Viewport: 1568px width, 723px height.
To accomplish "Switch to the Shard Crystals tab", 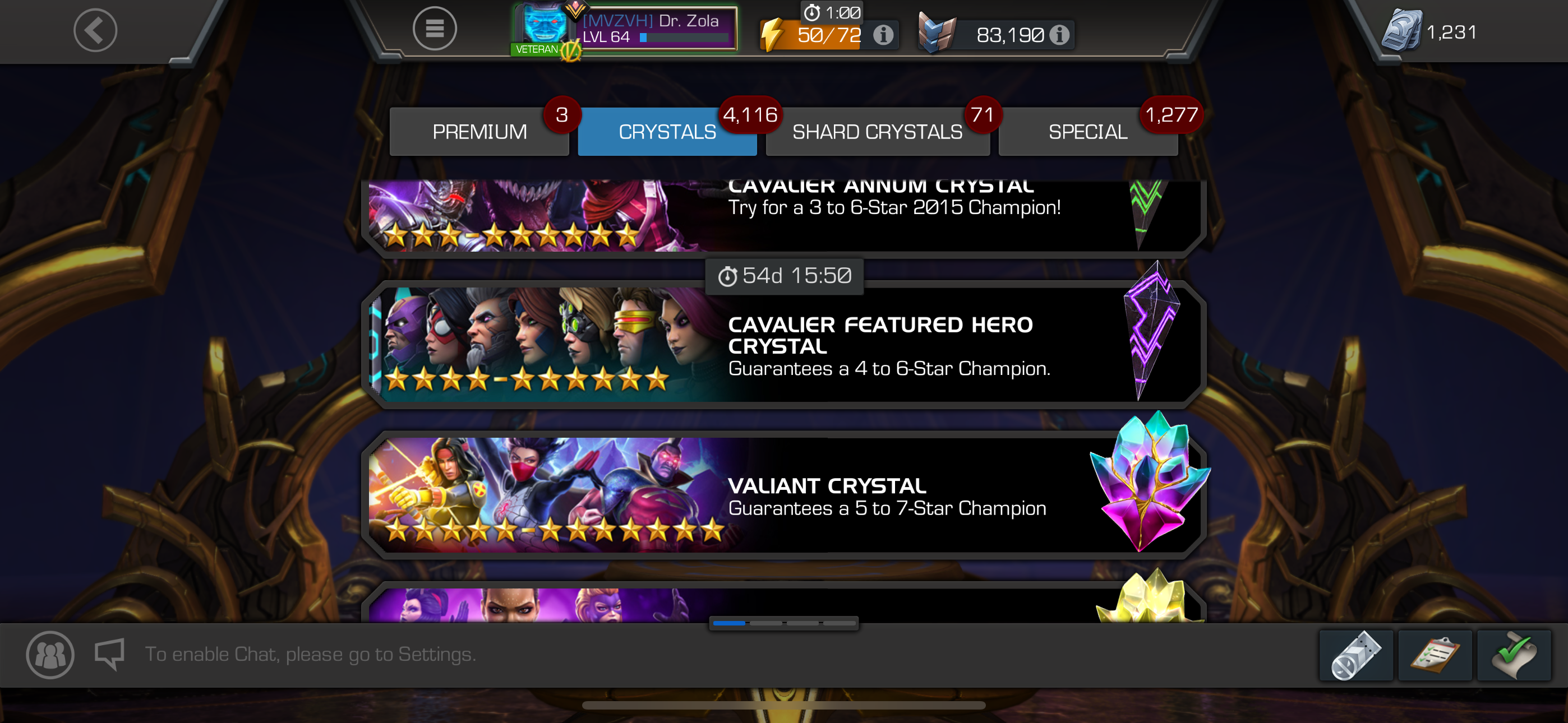I will 878,132.
